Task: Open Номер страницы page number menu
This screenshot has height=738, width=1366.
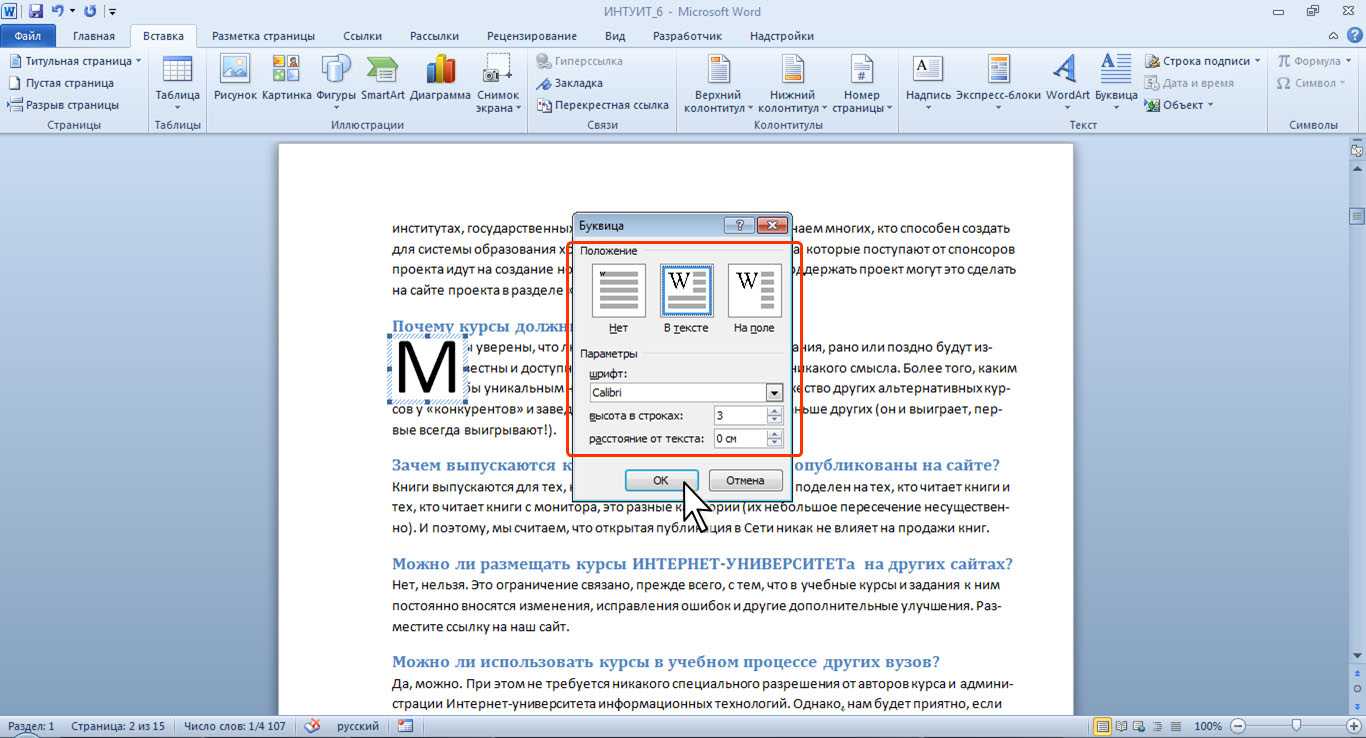Action: pos(861,82)
